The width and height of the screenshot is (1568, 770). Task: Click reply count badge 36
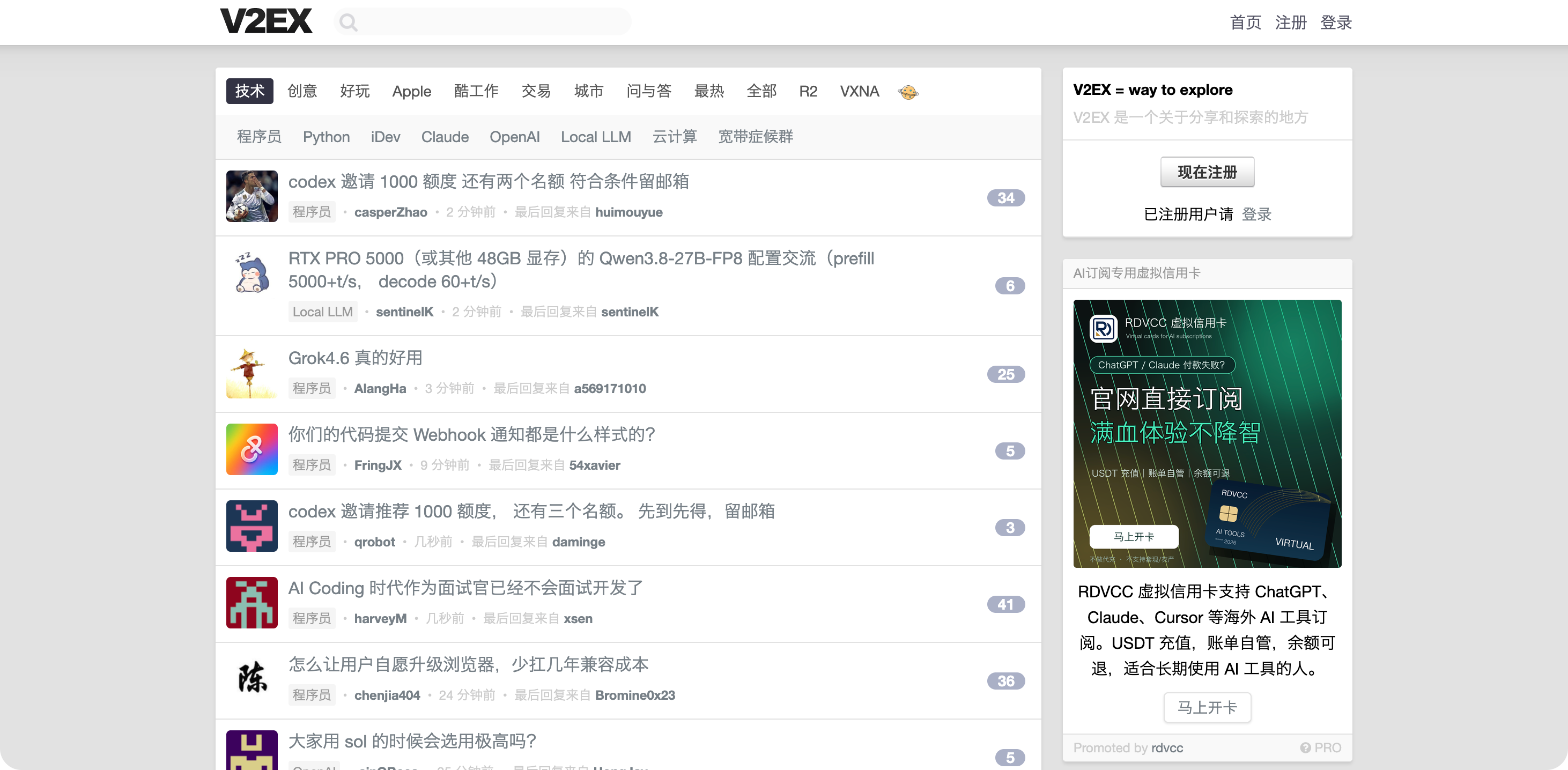(1005, 681)
